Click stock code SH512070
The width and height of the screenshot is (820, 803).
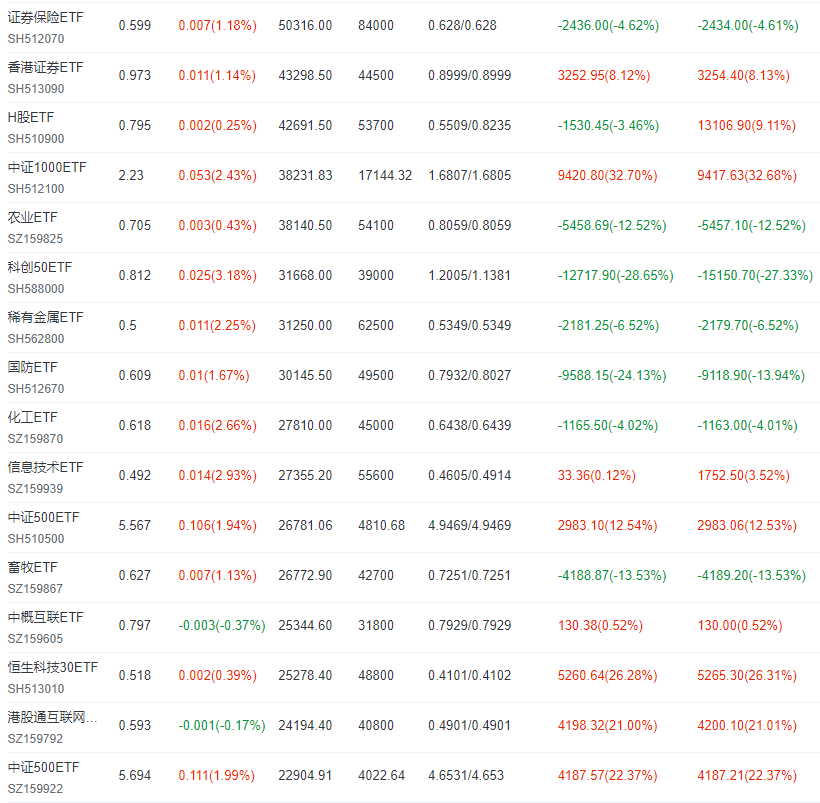click(36, 39)
